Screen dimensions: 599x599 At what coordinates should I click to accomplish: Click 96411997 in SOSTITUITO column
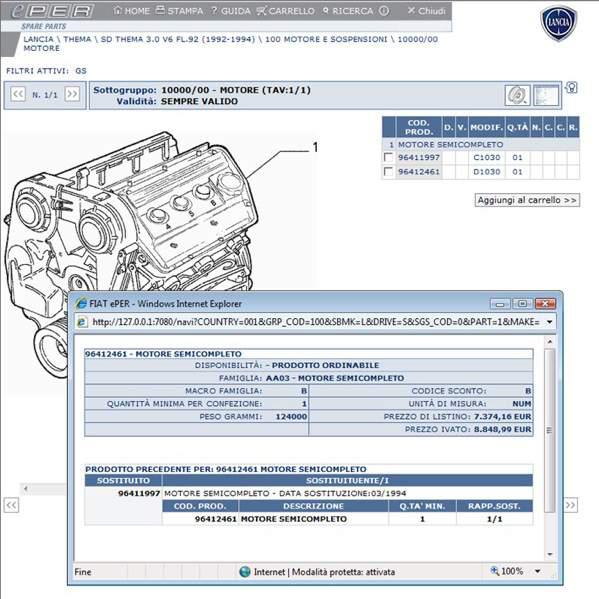pos(139,493)
